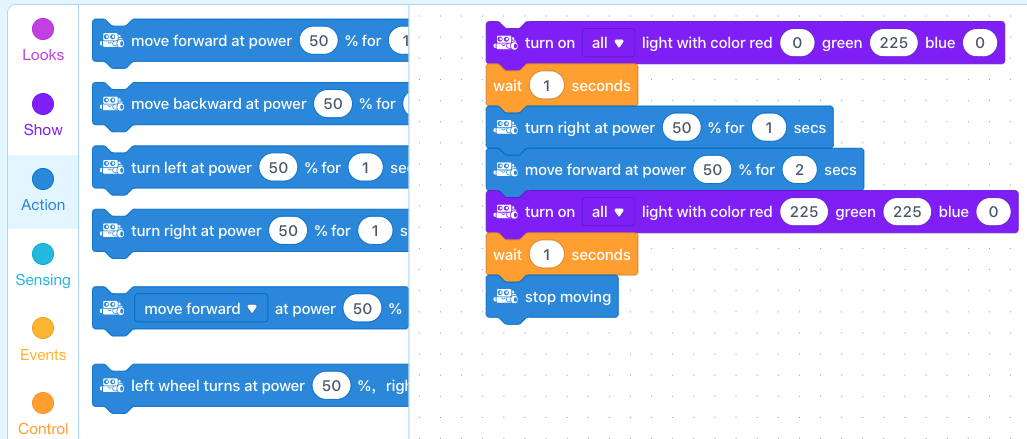Viewport: 1027px width, 439px height.
Task: Edit red value 225 in second light block
Action: tap(804, 212)
